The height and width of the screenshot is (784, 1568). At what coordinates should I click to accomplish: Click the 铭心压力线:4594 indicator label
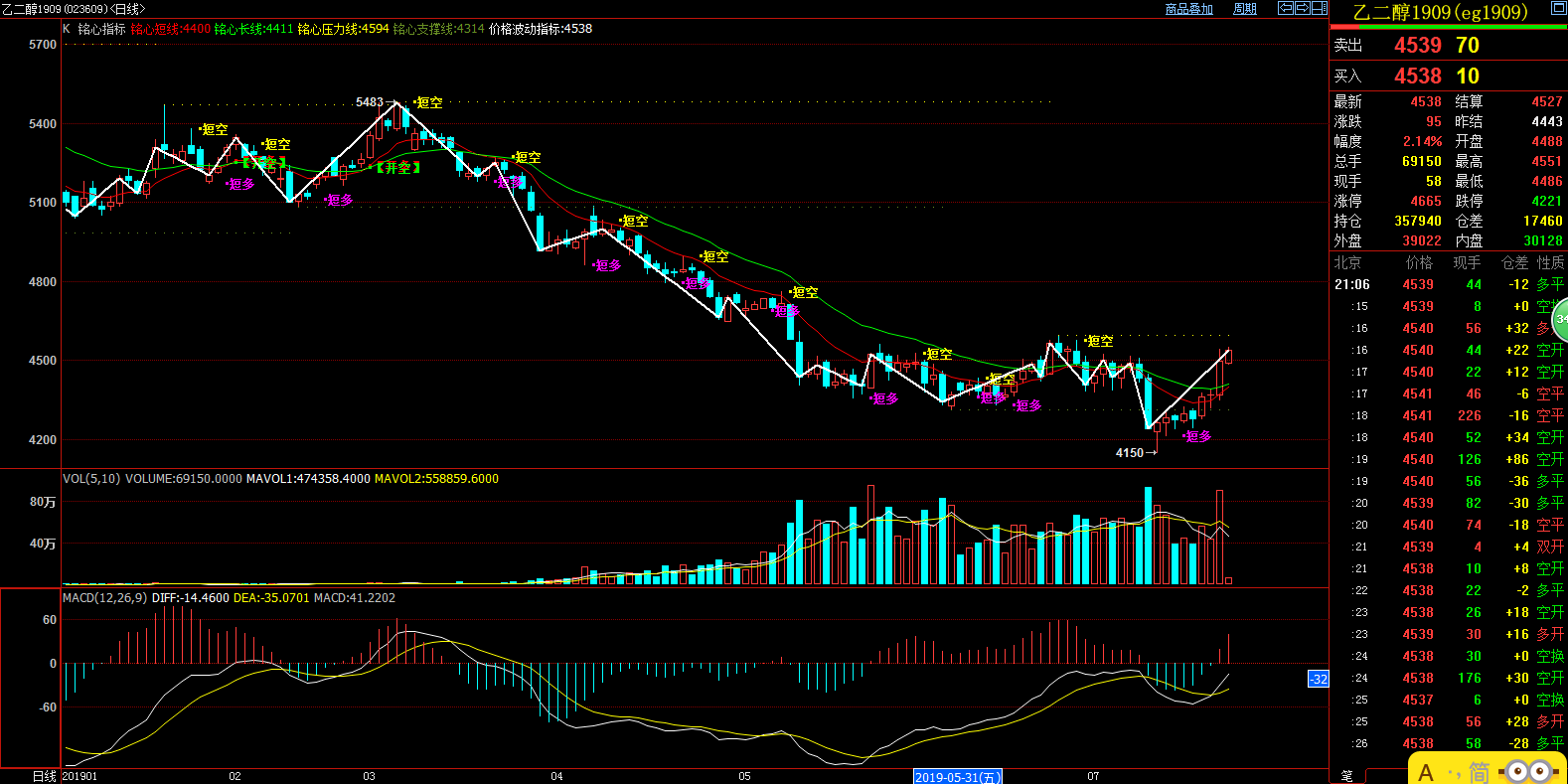(x=343, y=29)
